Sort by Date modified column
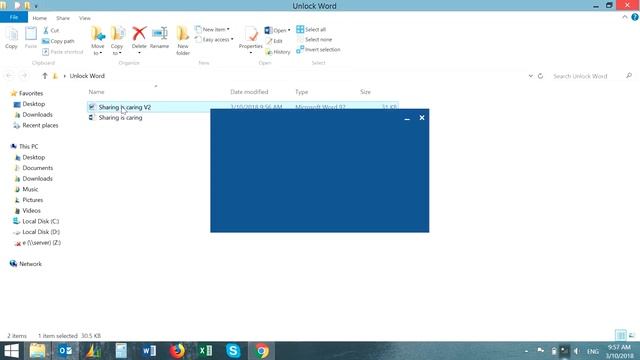 click(249, 92)
